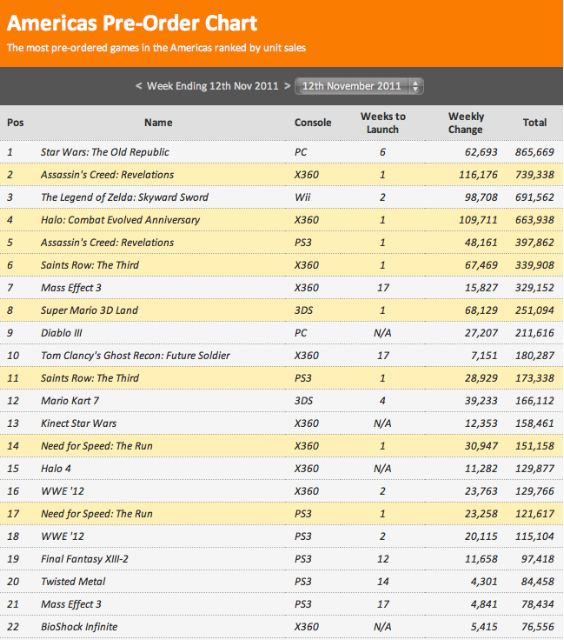This screenshot has width=564, height=640.
Task: Open Final Fantasy XIII-2 link
Action: (84, 559)
